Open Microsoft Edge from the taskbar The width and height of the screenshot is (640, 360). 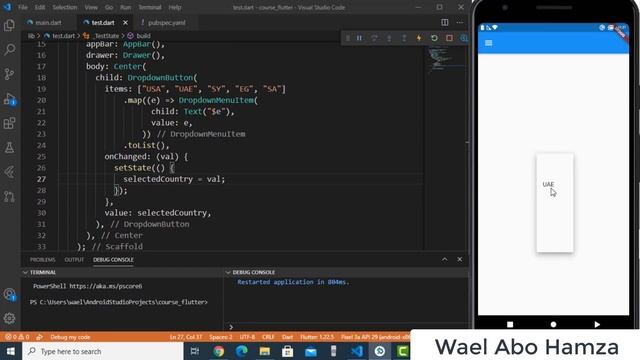pyautogui.click(x=242, y=351)
